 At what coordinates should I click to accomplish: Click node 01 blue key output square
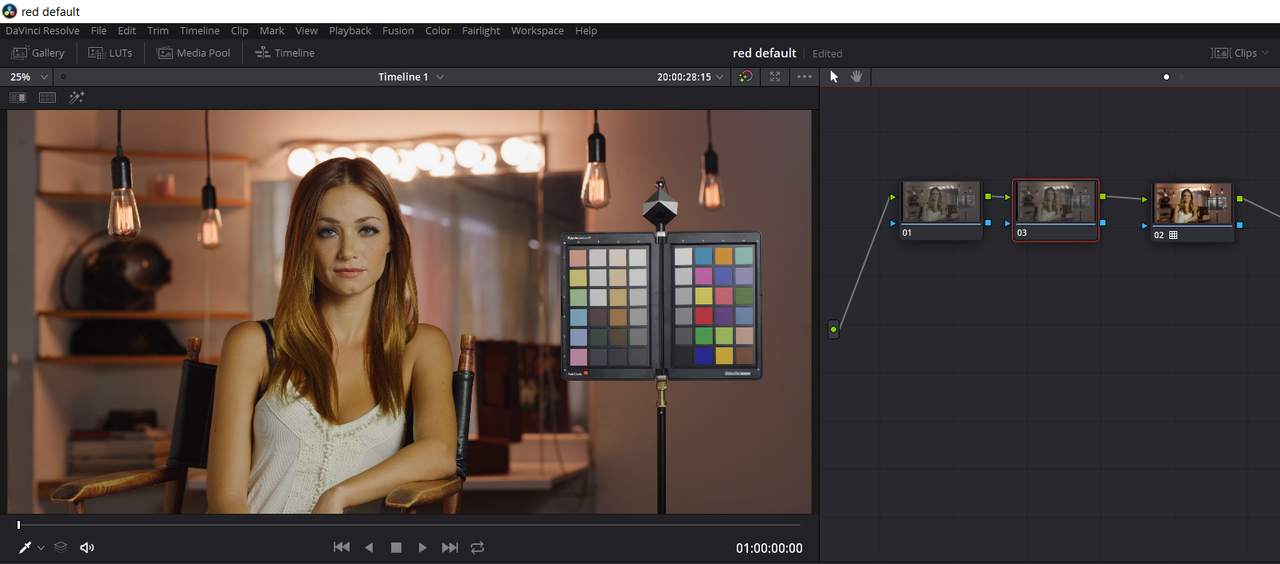(988, 222)
